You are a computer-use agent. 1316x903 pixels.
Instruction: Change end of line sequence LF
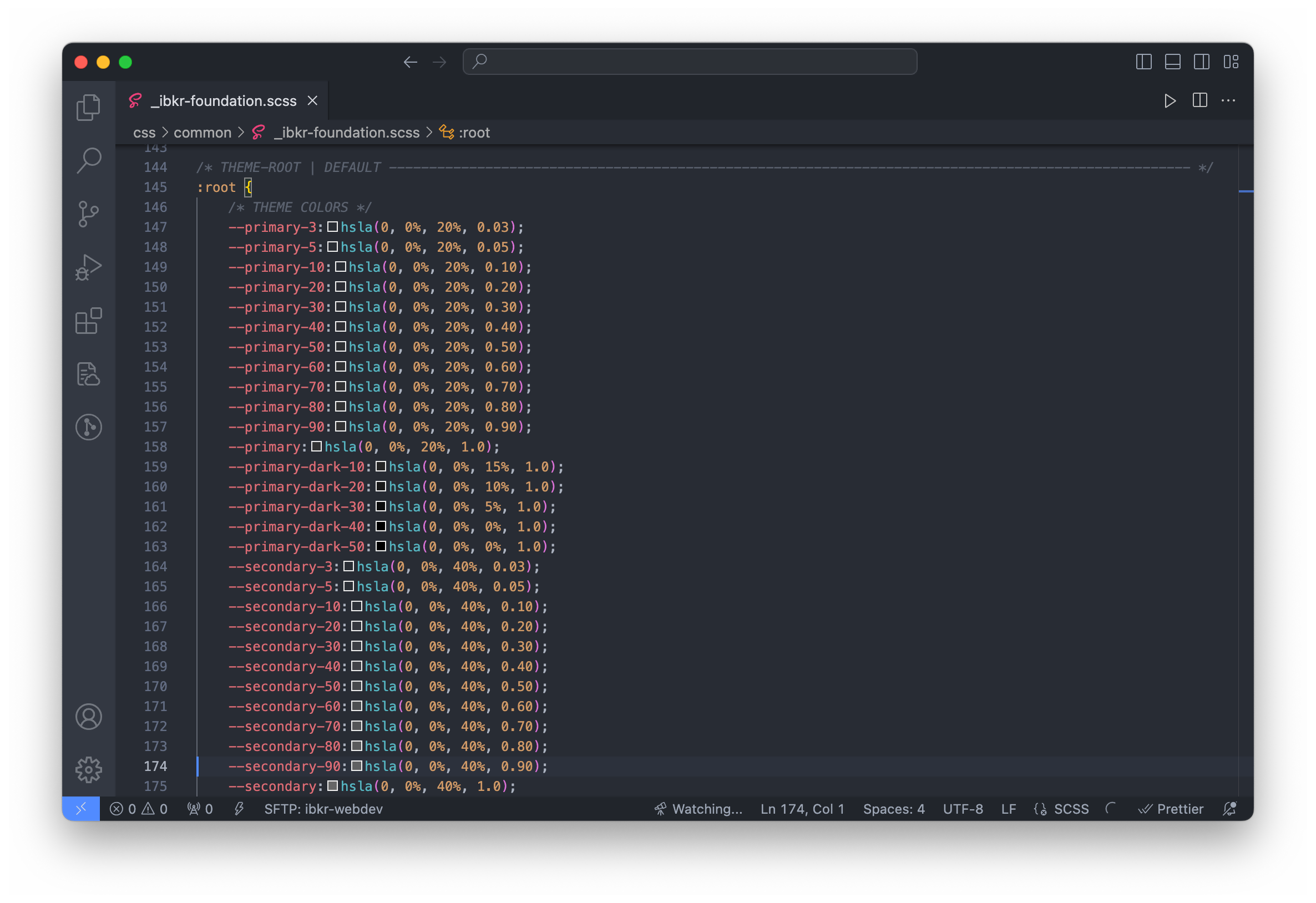tap(1009, 809)
